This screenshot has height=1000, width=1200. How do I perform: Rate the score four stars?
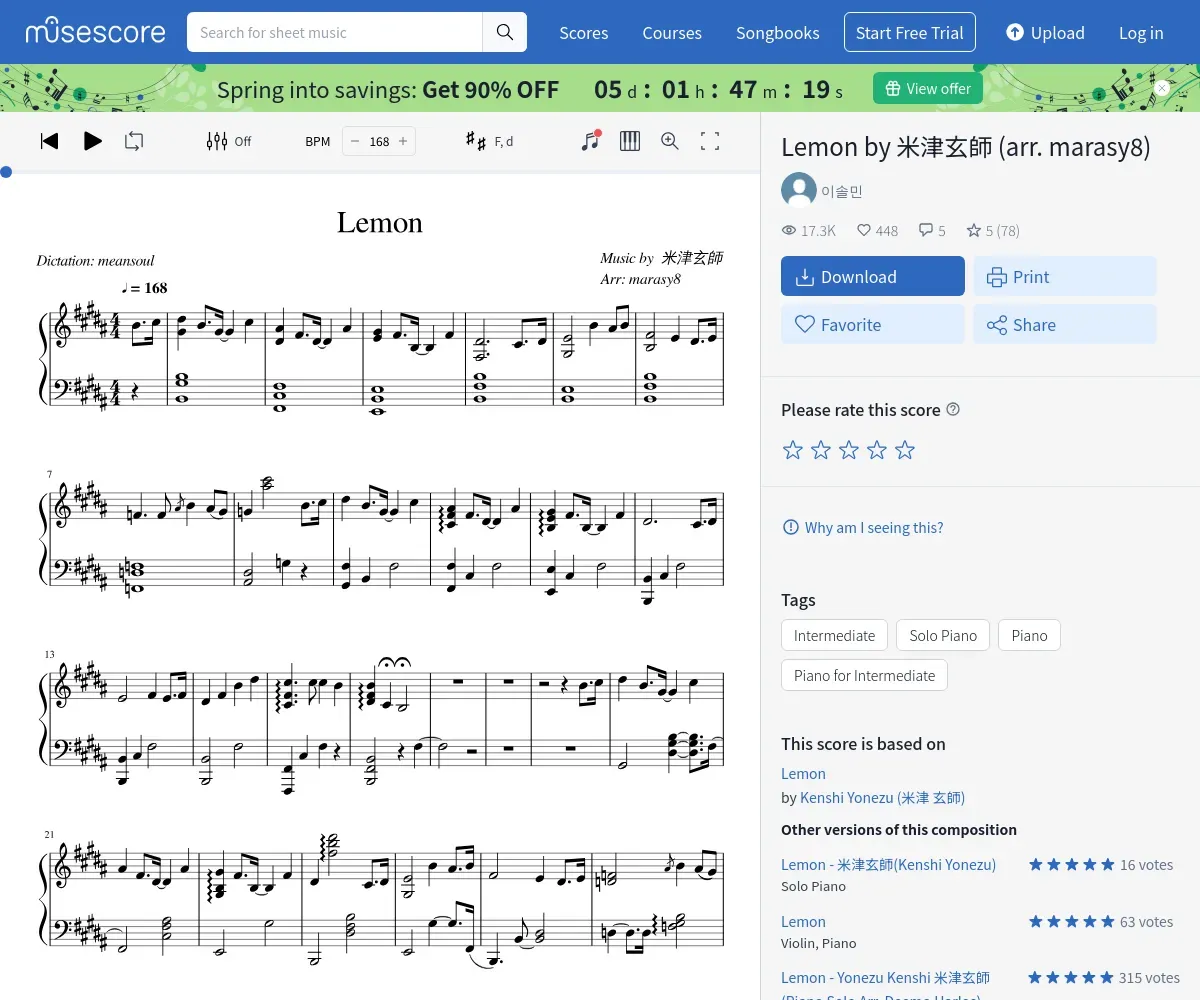click(x=877, y=450)
